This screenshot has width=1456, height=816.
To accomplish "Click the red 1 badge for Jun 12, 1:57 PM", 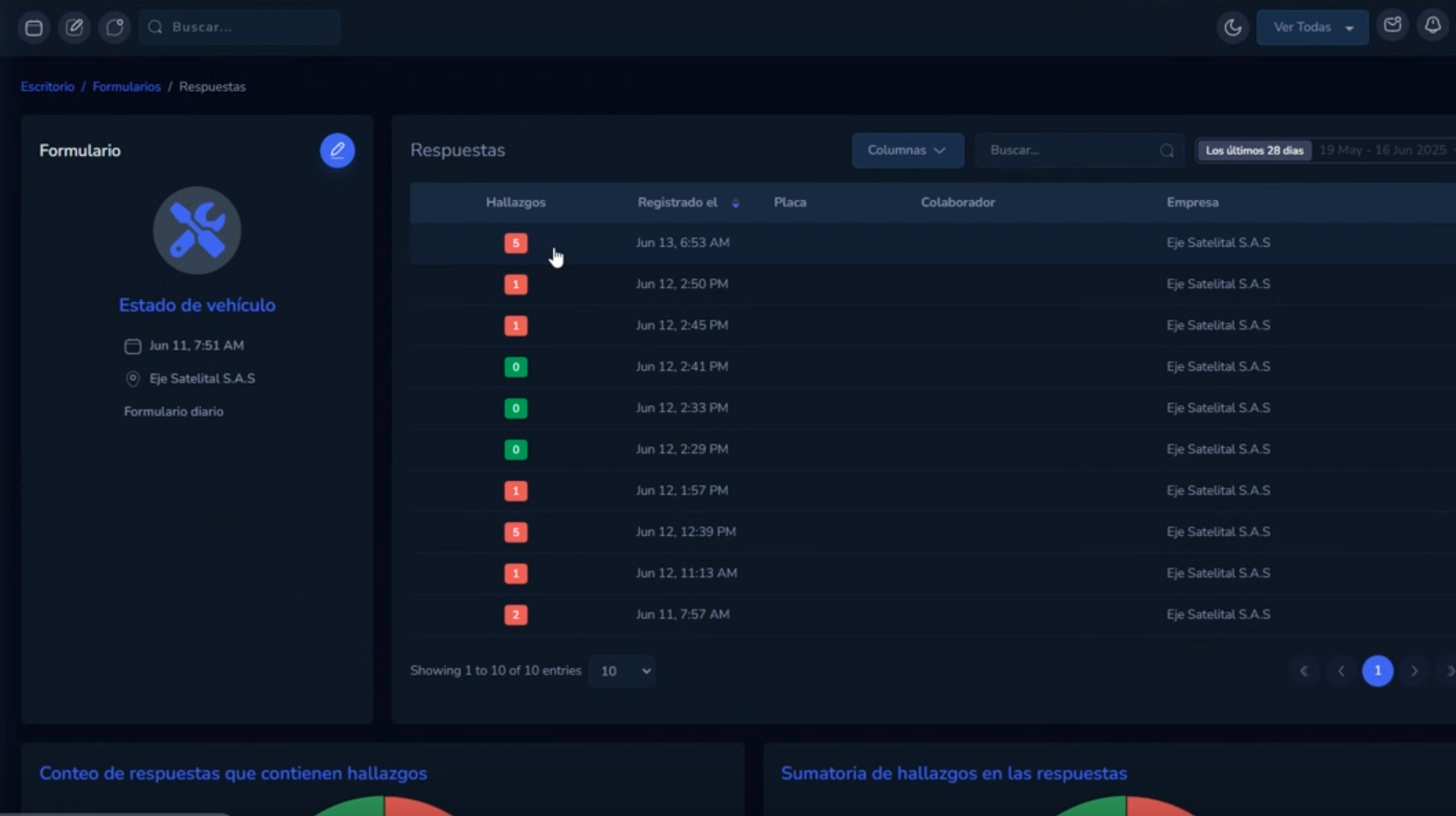I will 516,491.
